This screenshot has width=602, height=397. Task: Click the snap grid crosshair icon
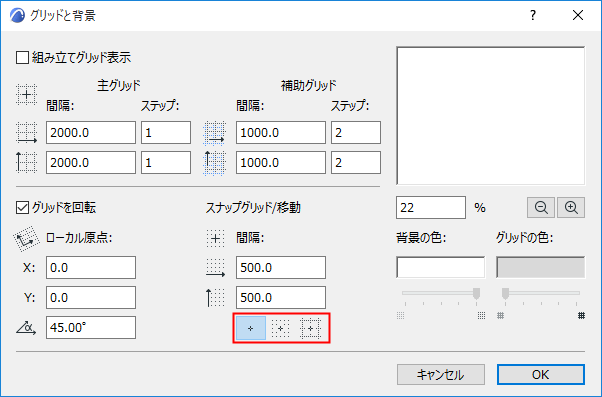coord(215,238)
